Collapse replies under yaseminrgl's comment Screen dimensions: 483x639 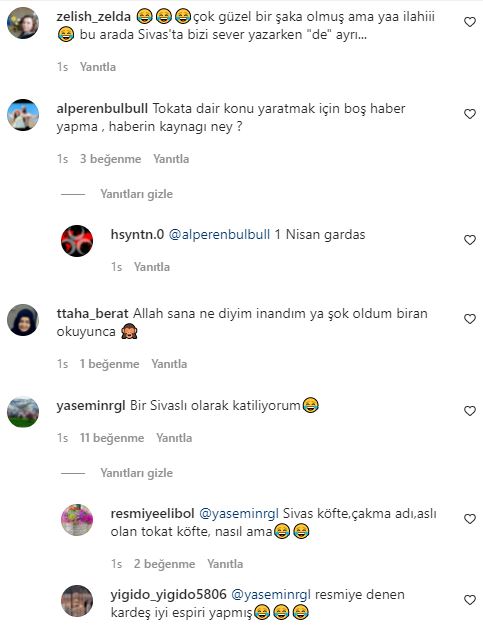point(137,473)
